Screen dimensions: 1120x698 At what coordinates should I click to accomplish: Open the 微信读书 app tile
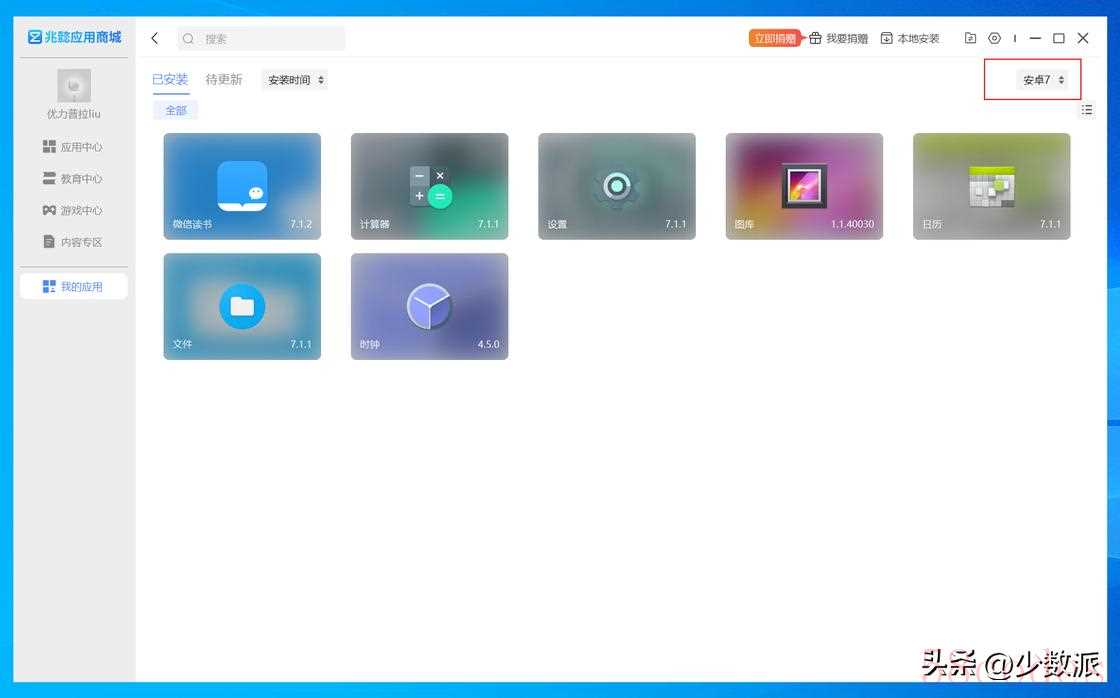242,186
